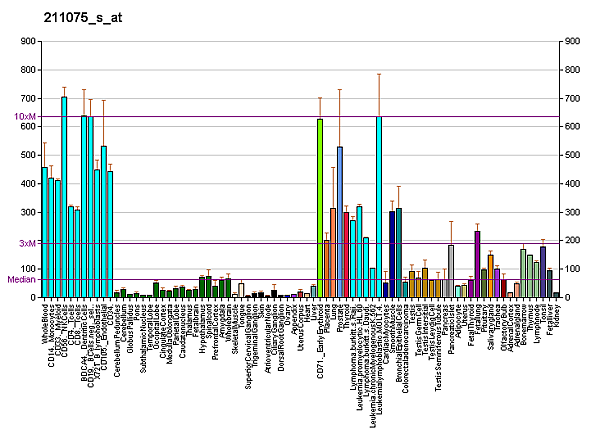Click the gray PancreaticIslet bar
The width and height of the screenshot is (600, 434).
click(x=451, y=271)
